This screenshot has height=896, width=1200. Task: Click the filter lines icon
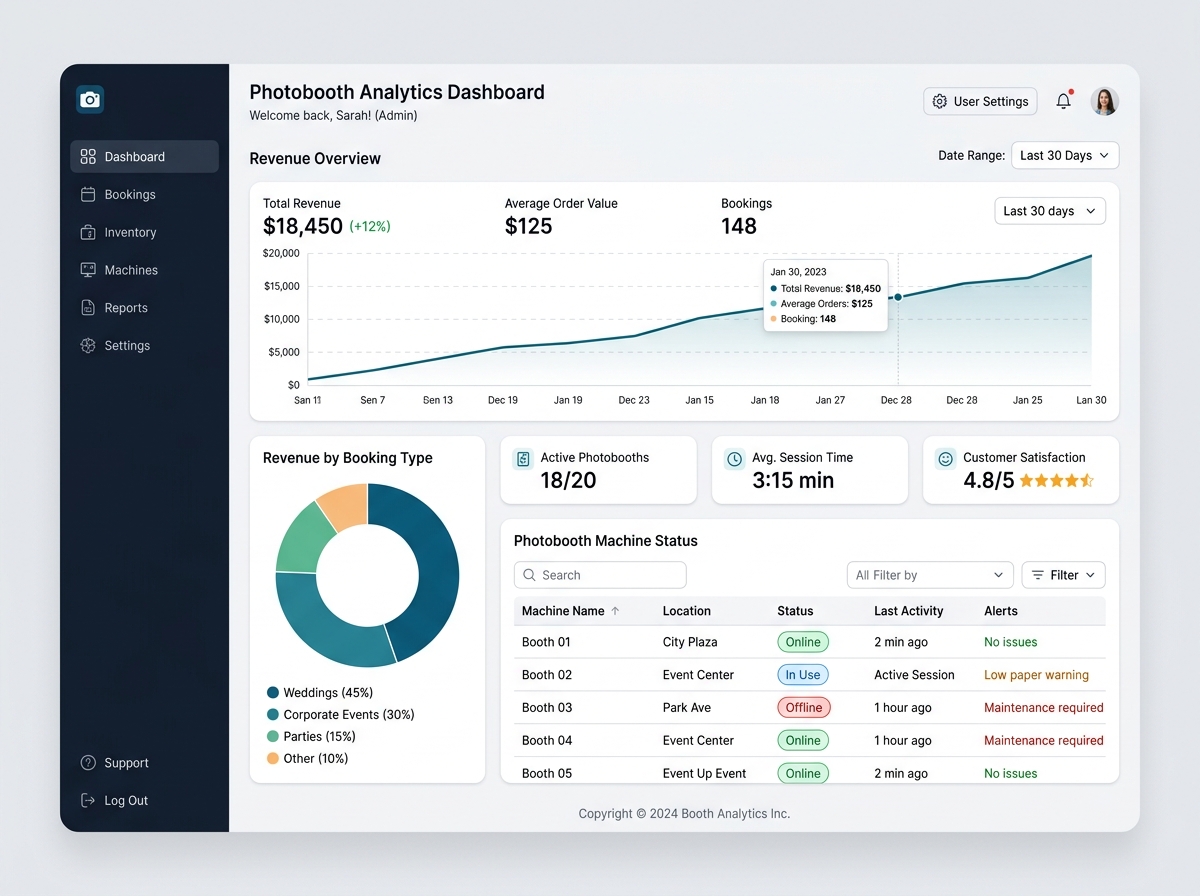pyautogui.click(x=1038, y=575)
